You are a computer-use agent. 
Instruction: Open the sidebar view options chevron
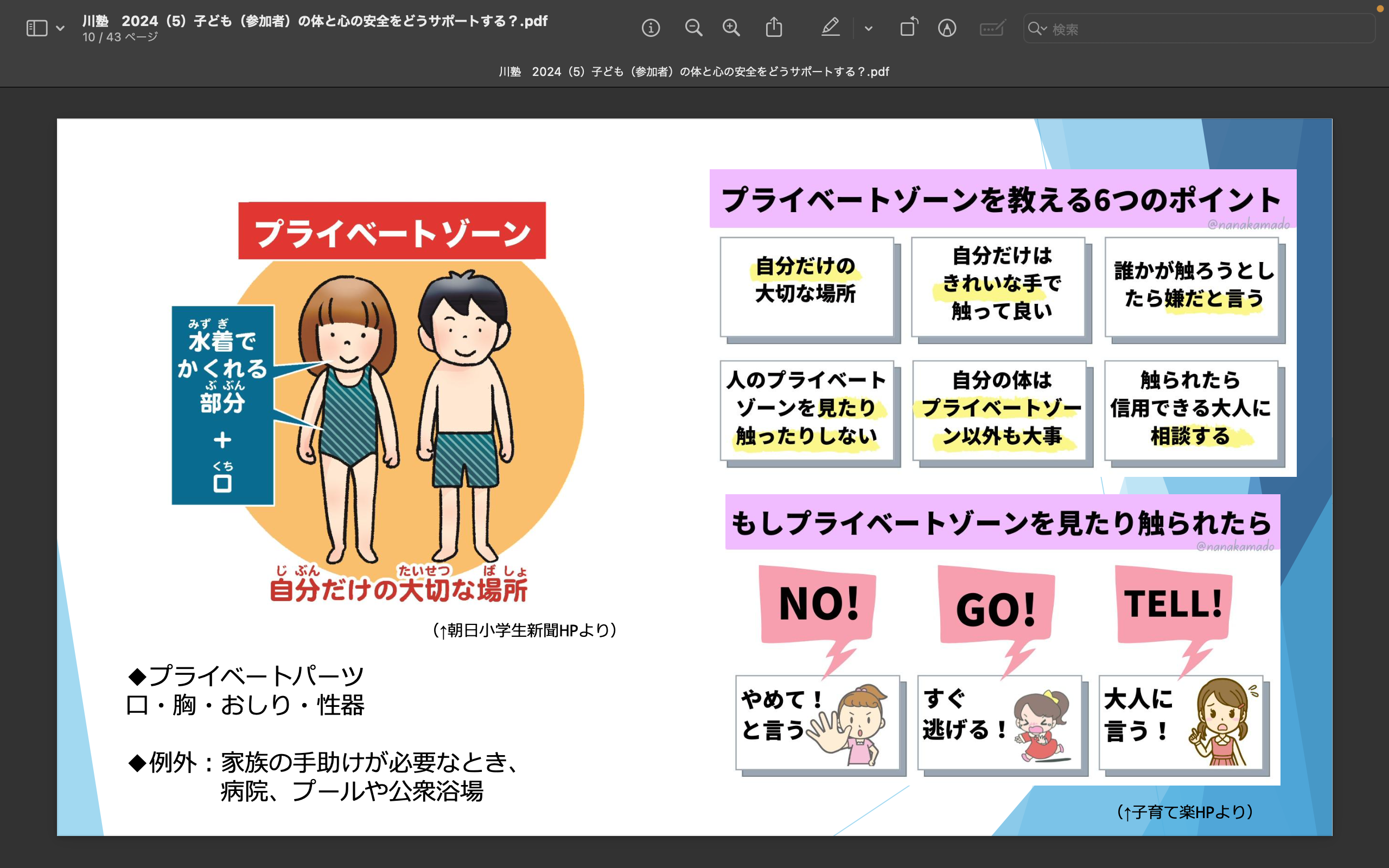tap(60, 28)
